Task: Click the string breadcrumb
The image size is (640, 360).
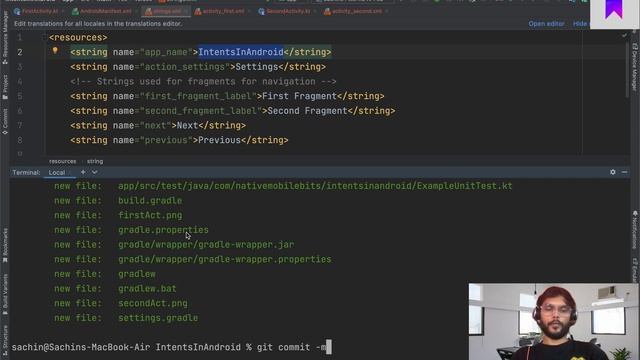Action: (x=95, y=161)
